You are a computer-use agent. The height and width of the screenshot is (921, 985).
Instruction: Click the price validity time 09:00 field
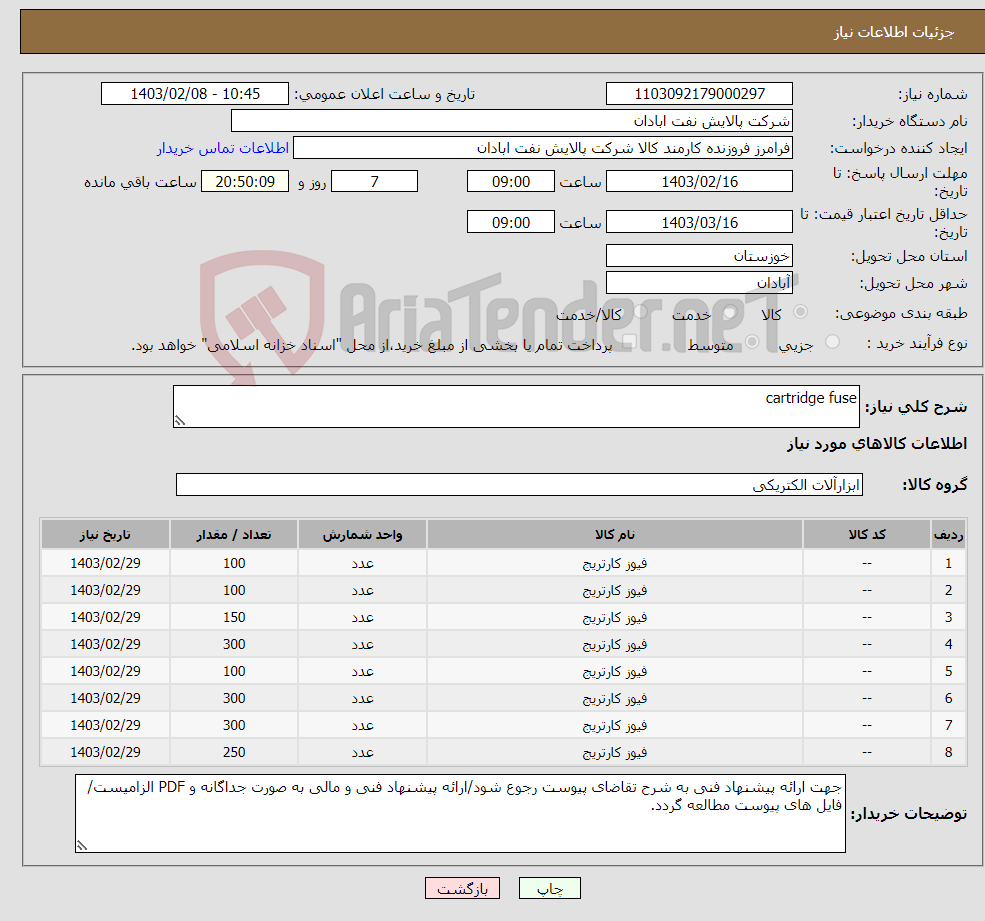(511, 222)
